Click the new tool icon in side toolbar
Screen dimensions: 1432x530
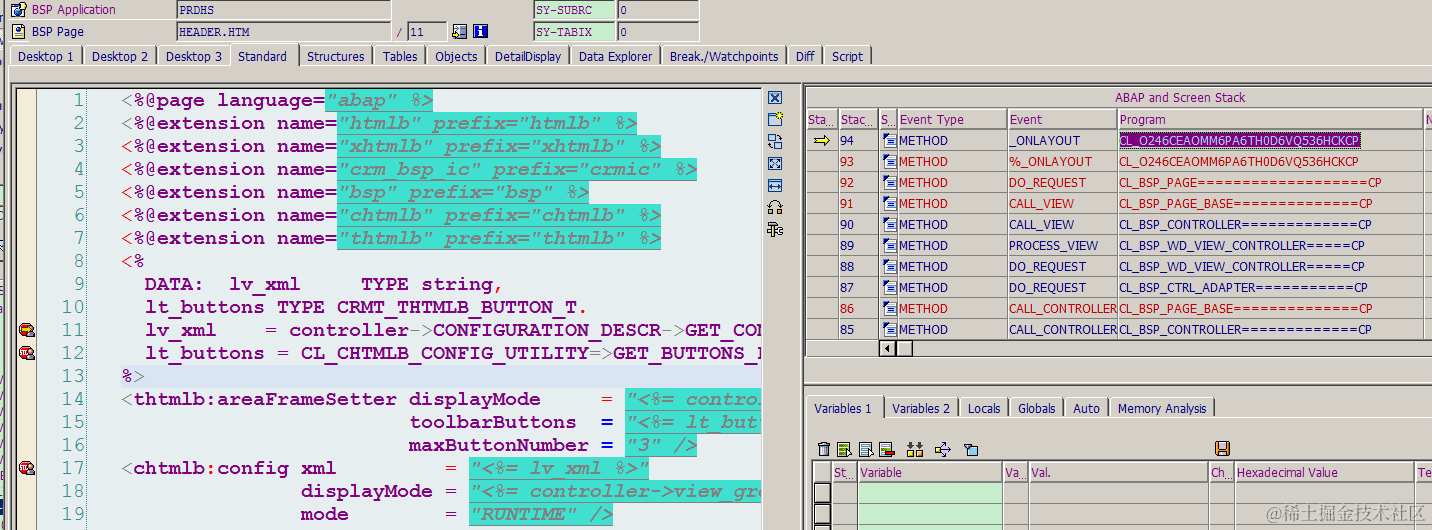pyautogui.click(x=775, y=120)
